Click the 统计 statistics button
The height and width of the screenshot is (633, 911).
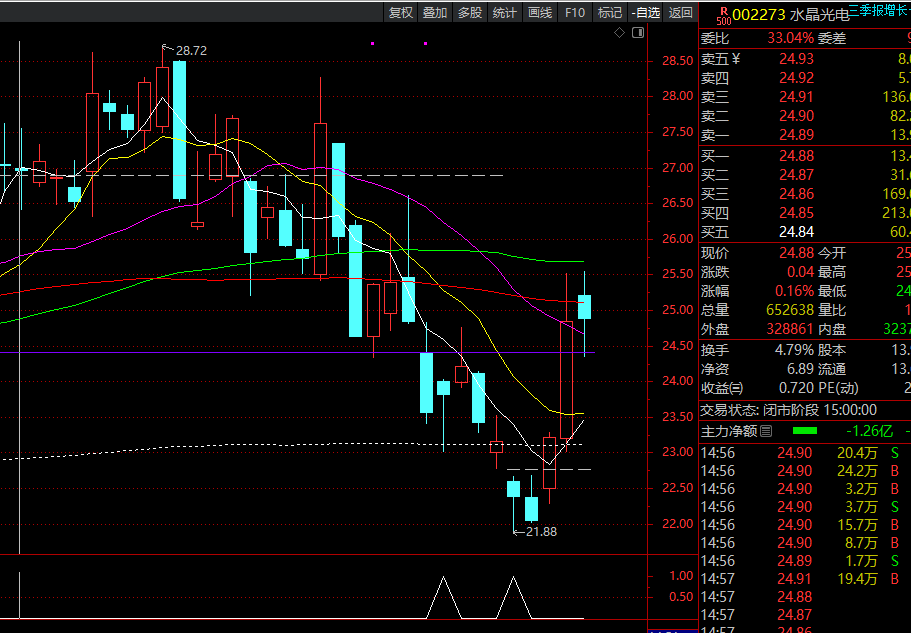pos(504,13)
